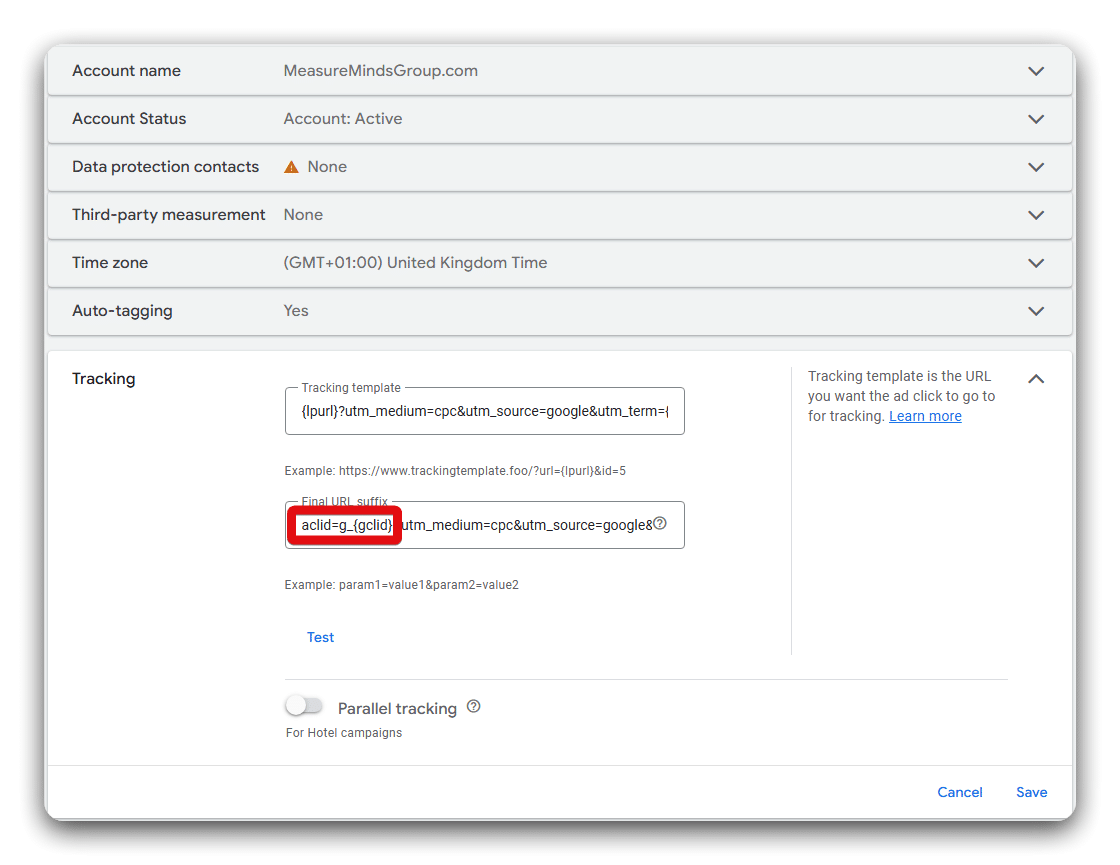Screen dimensions: 1120x865
Task: Expand the Account name row
Action: pos(1036,71)
